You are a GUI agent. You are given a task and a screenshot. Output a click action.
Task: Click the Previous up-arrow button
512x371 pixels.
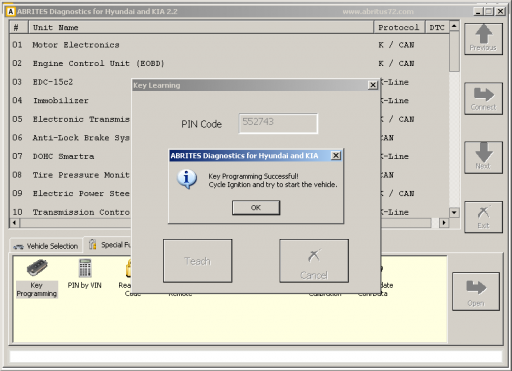pos(483,39)
